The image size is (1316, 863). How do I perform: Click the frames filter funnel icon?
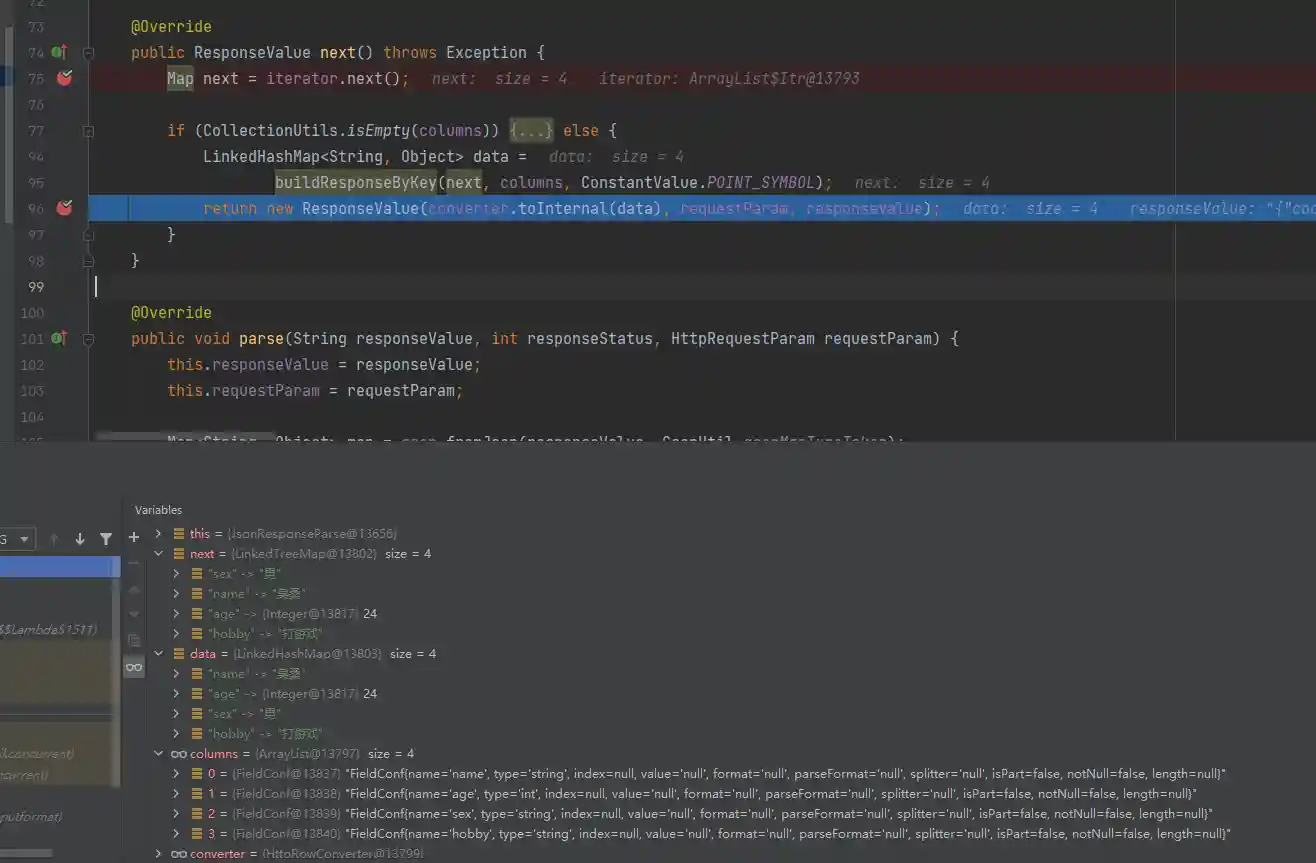(106, 539)
